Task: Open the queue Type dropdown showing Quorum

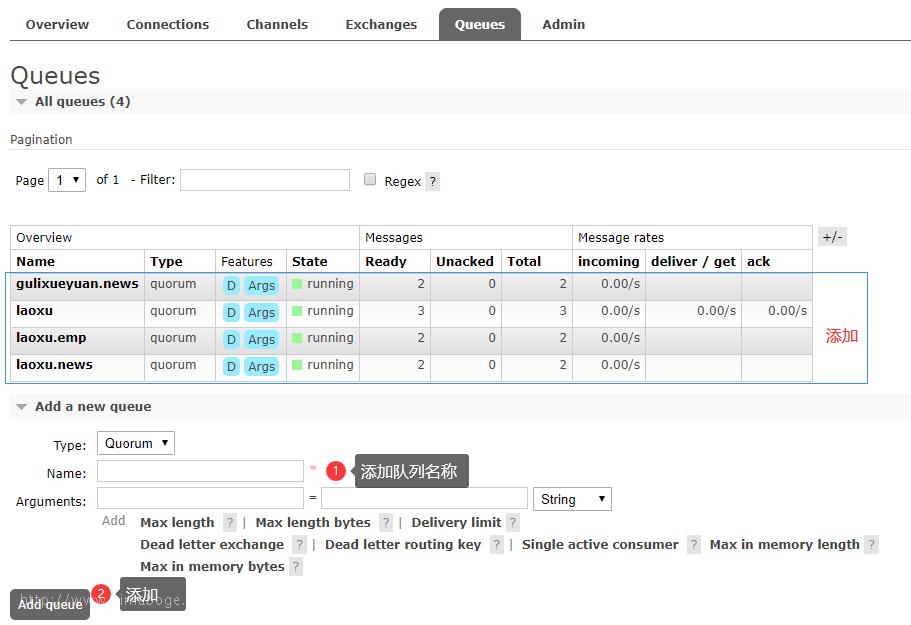Action: pyautogui.click(x=136, y=443)
